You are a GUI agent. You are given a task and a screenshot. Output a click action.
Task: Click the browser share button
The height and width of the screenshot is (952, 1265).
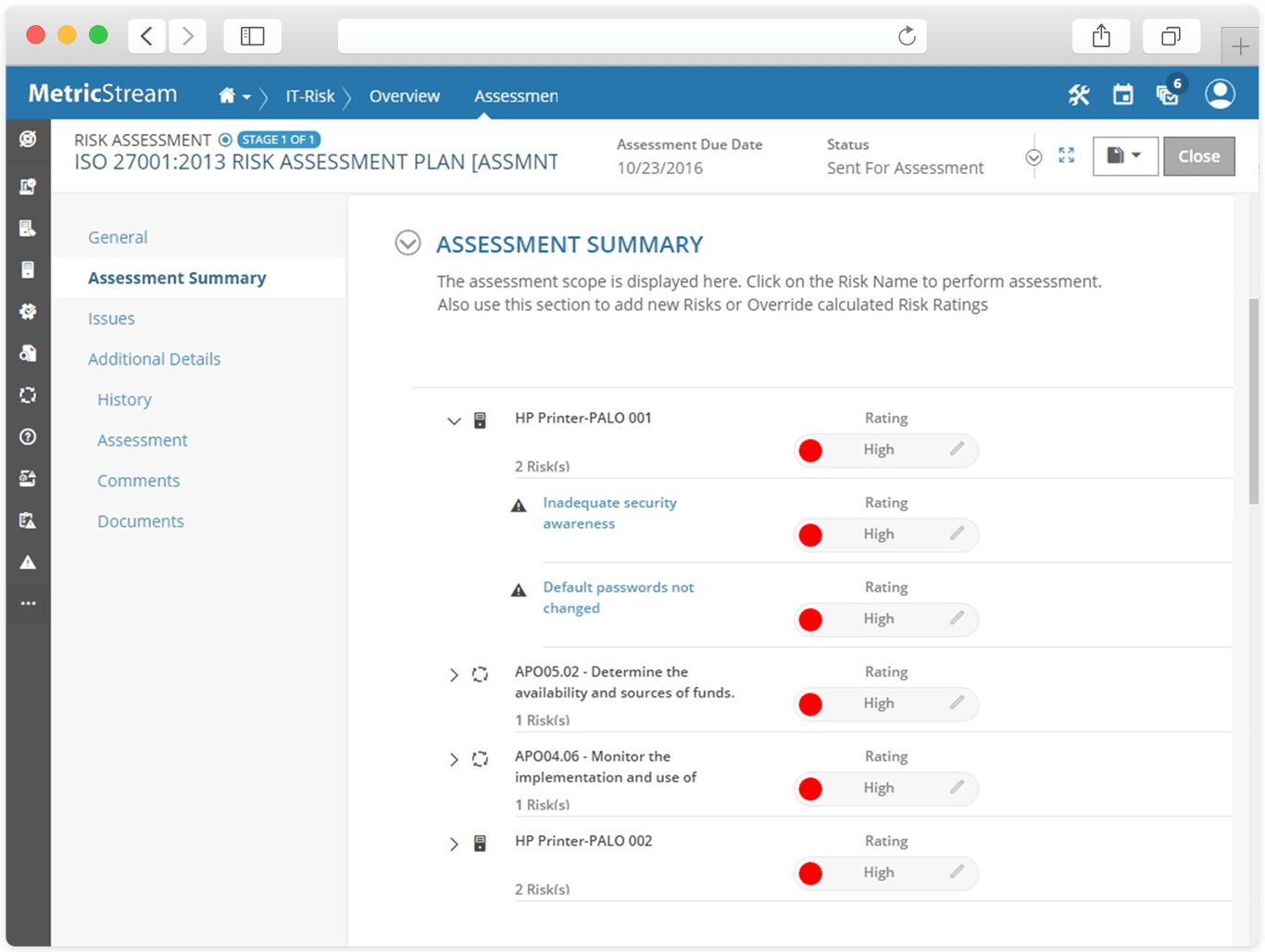point(1101,36)
